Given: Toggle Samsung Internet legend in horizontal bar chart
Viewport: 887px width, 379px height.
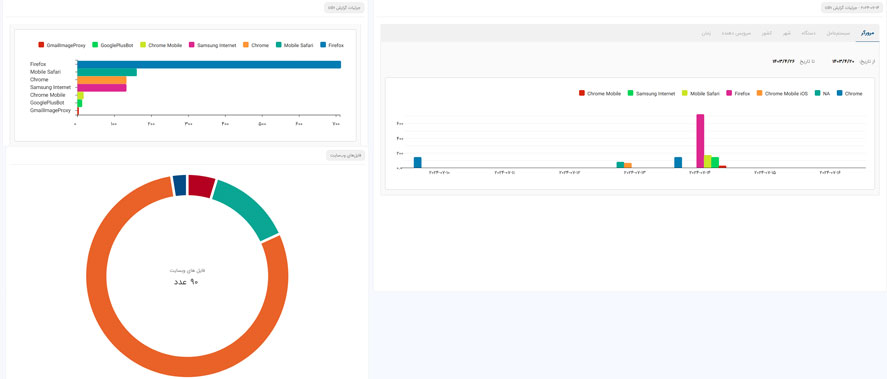Looking at the screenshot, I should (212, 45).
